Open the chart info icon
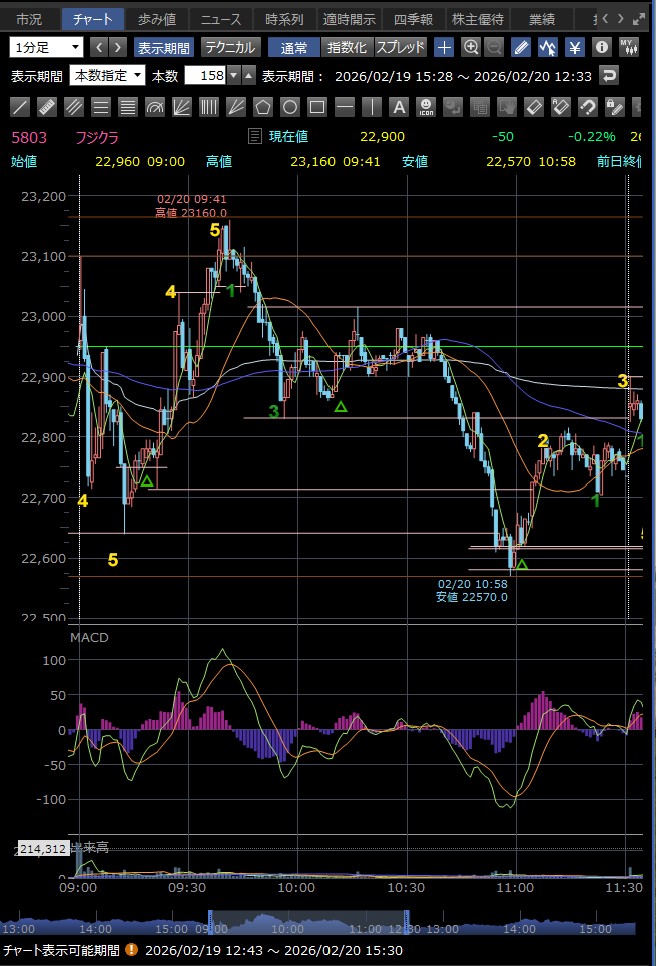The width and height of the screenshot is (656, 966). tap(601, 47)
